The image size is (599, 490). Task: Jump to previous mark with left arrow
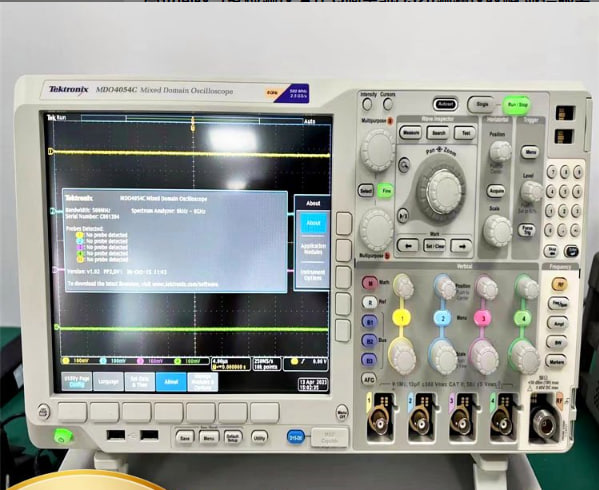(x=408, y=246)
